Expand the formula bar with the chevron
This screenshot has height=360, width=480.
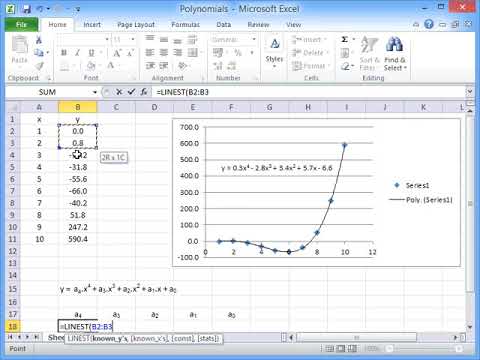pos(469,92)
